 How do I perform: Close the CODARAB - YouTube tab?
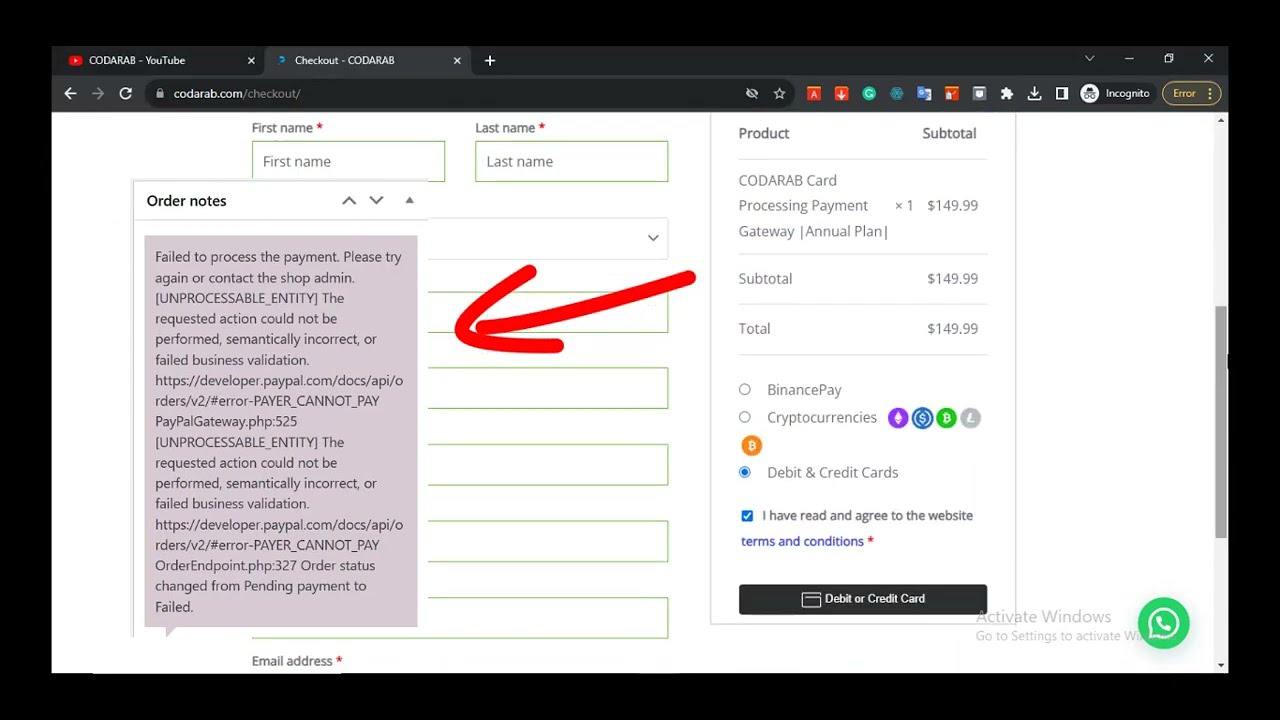click(251, 60)
